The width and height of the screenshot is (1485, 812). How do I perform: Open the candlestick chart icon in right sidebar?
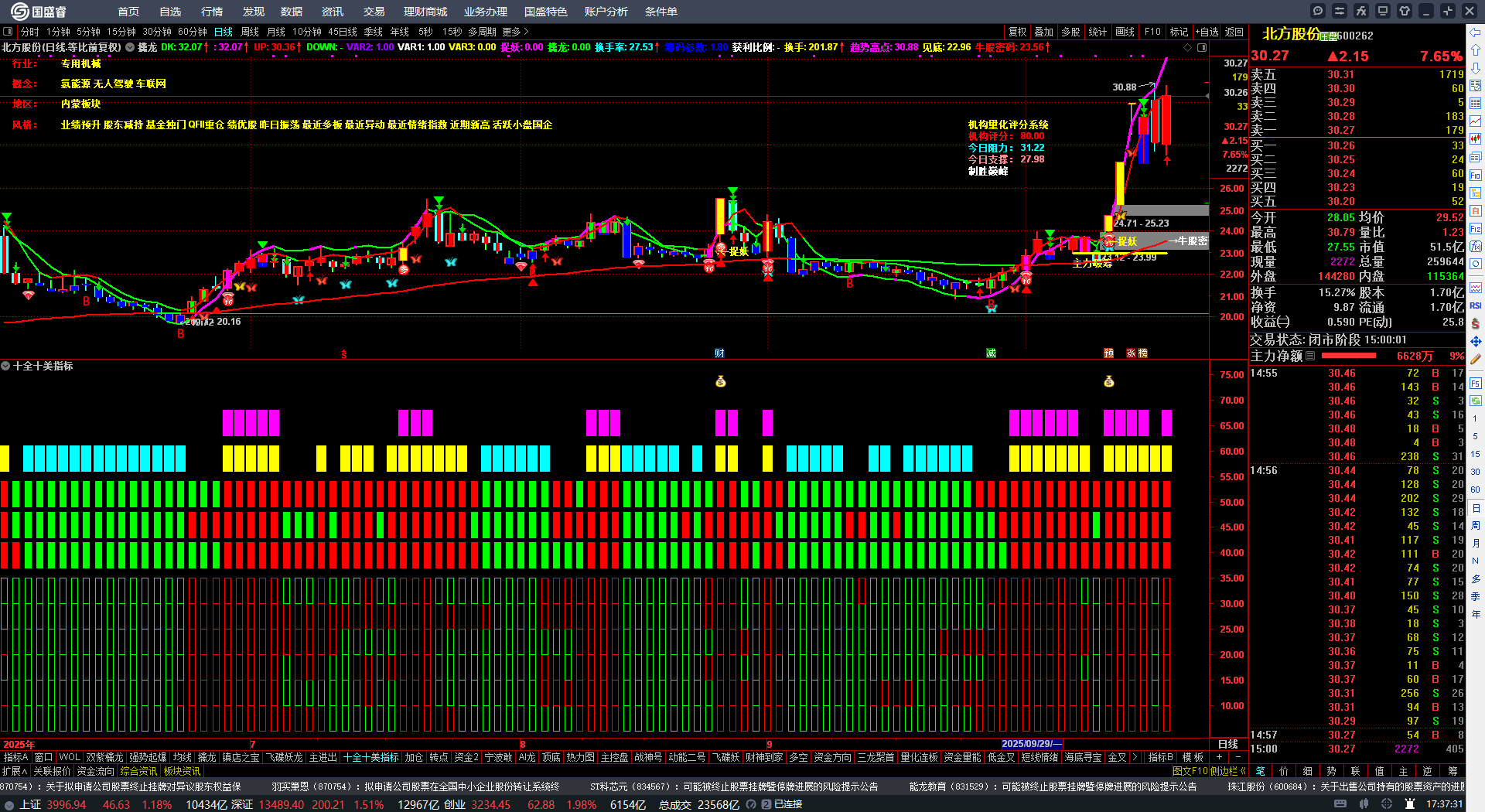pos(1476,139)
